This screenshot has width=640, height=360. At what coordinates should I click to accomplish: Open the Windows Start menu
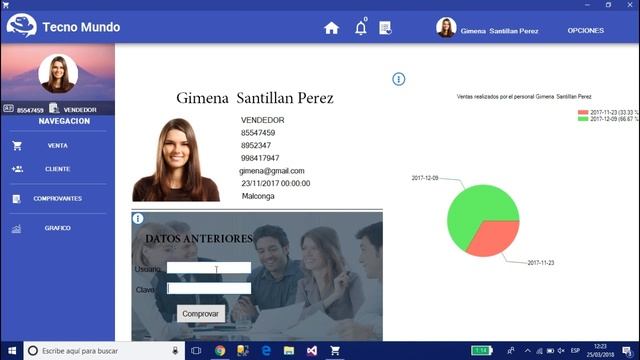pos(12,351)
